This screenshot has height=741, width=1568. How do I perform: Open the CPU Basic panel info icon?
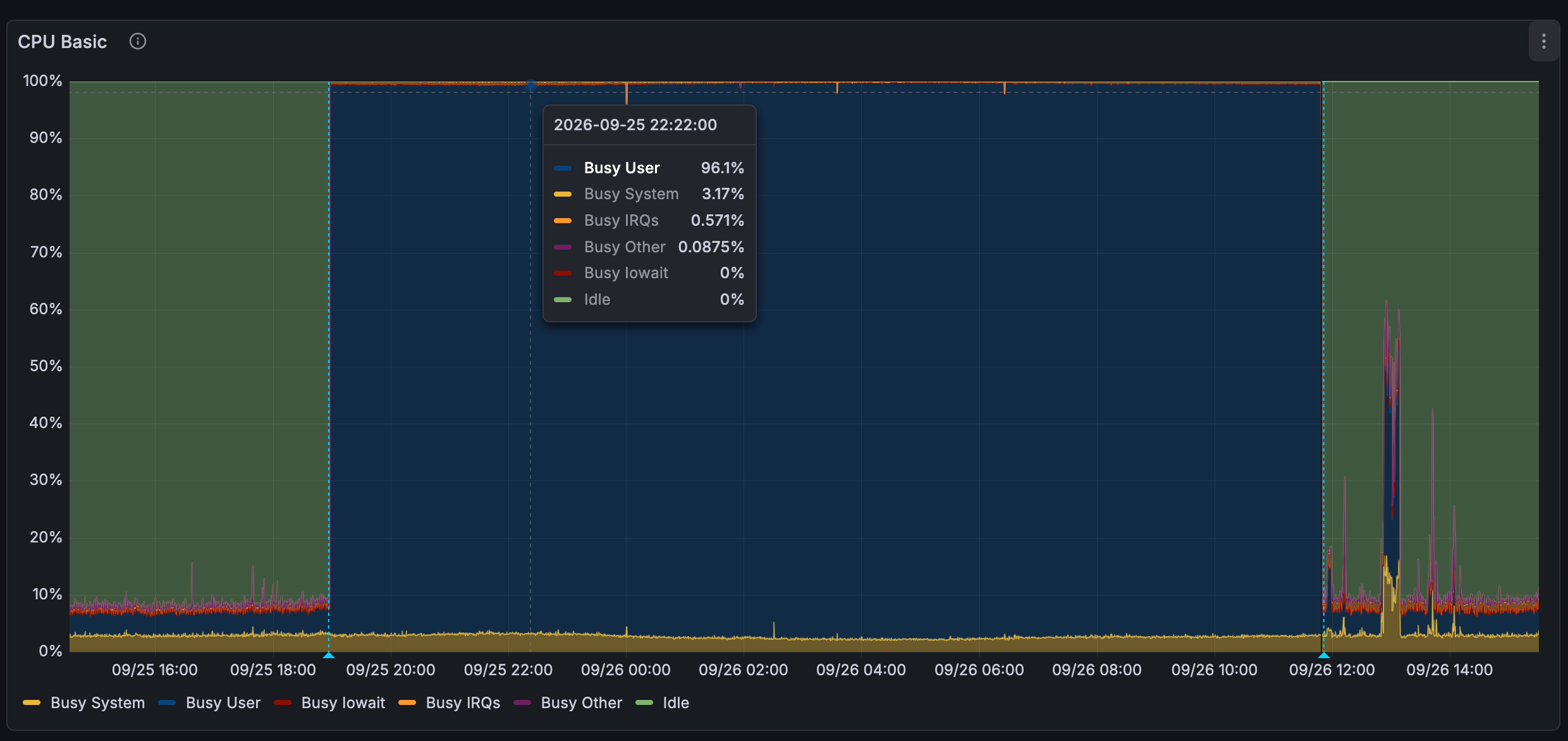coord(137,42)
